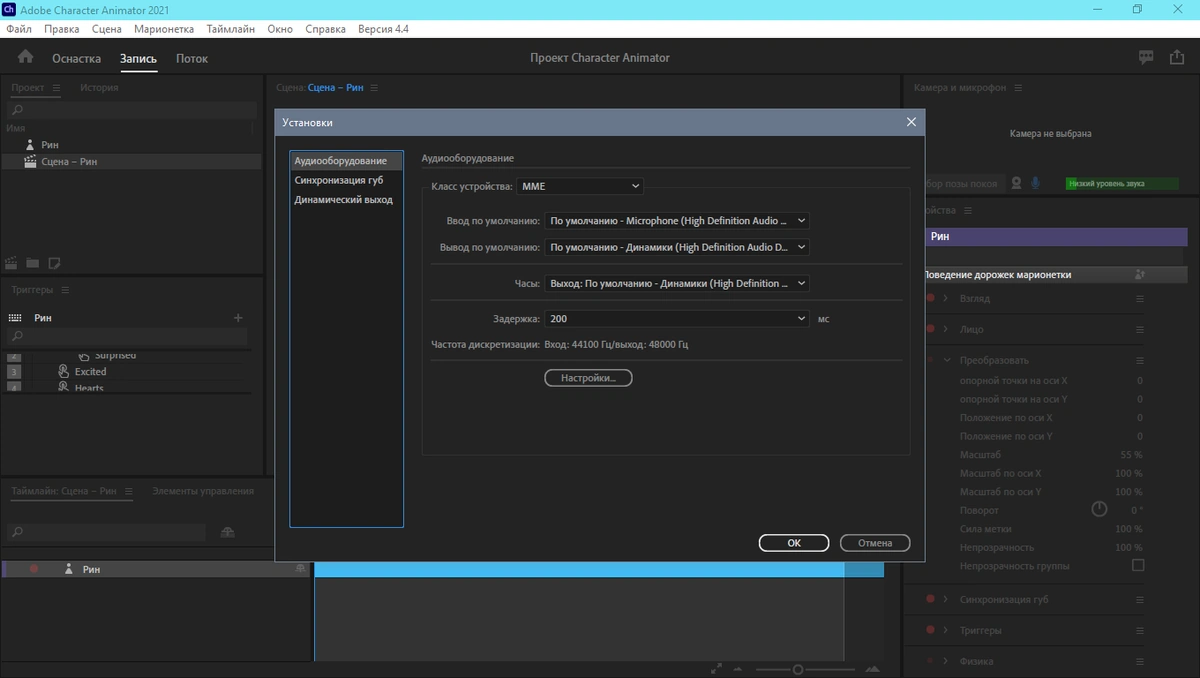
Task: Toggle the red arm dot for Лицо
Action: (x=931, y=329)
